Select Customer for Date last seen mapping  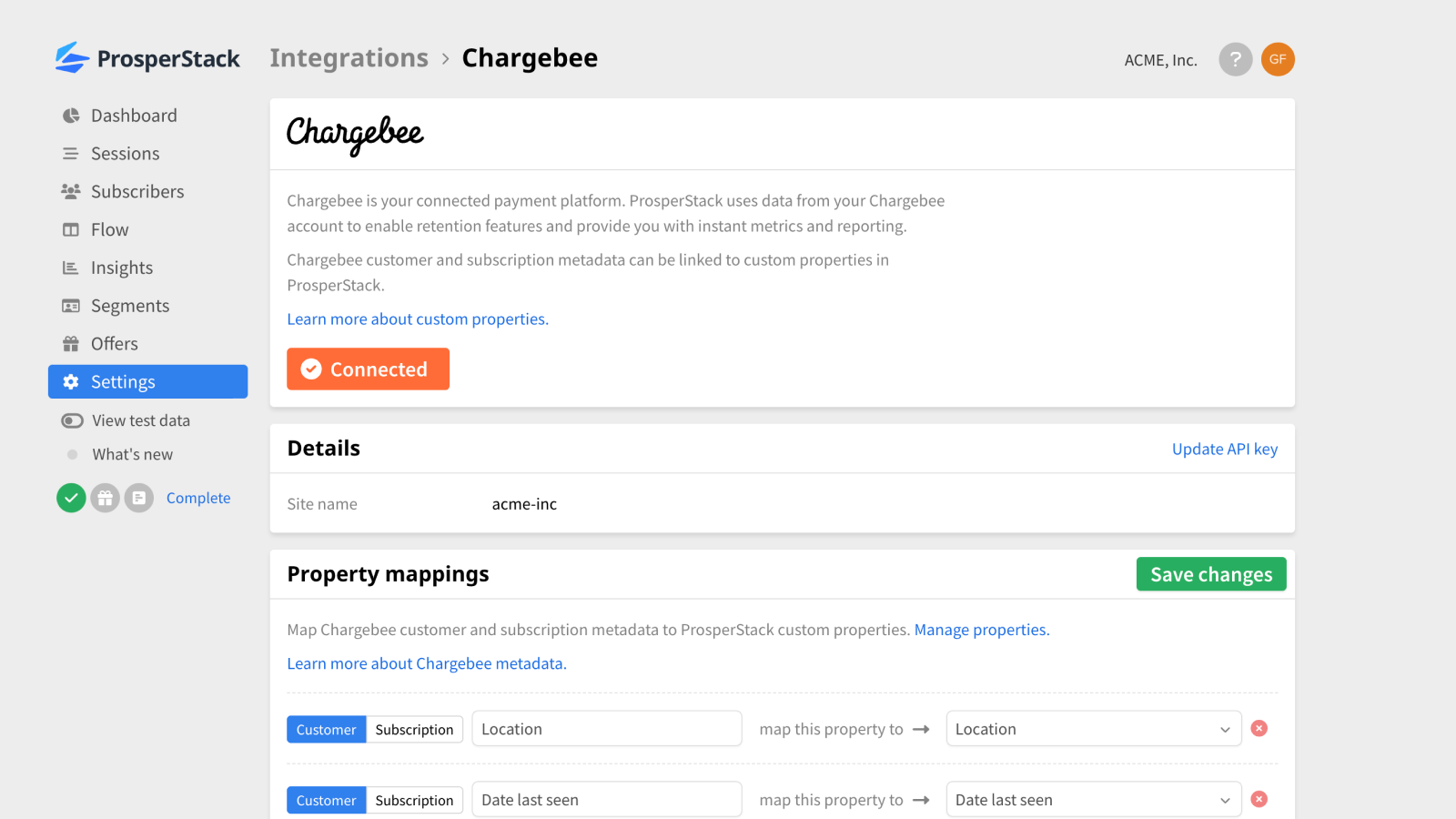click(326, 801)
